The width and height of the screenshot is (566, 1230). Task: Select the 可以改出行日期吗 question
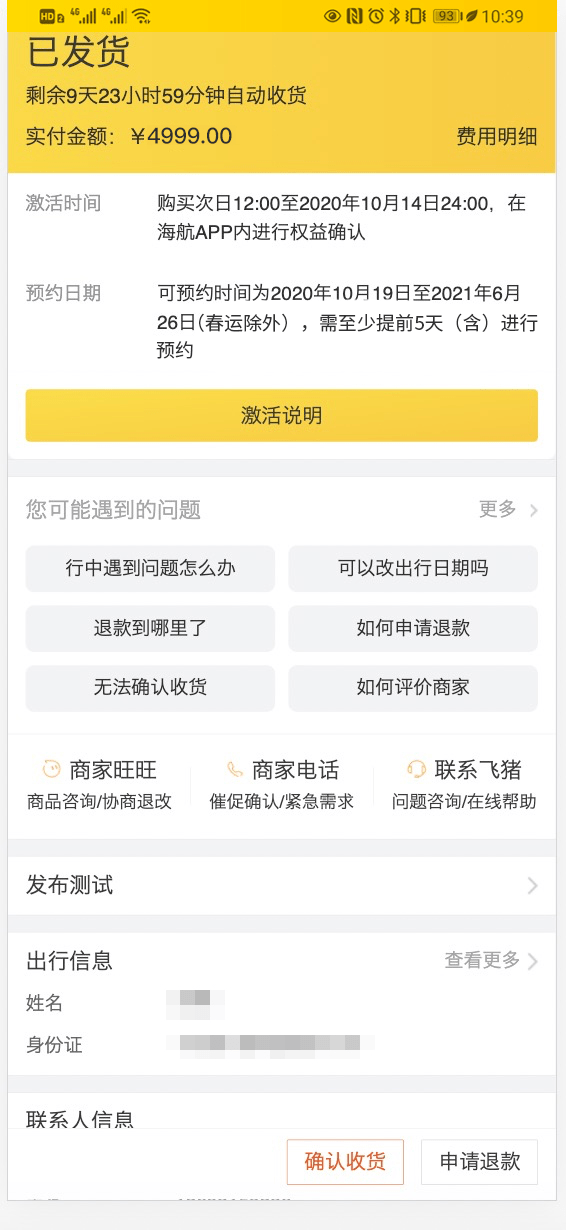click(413, 569)
